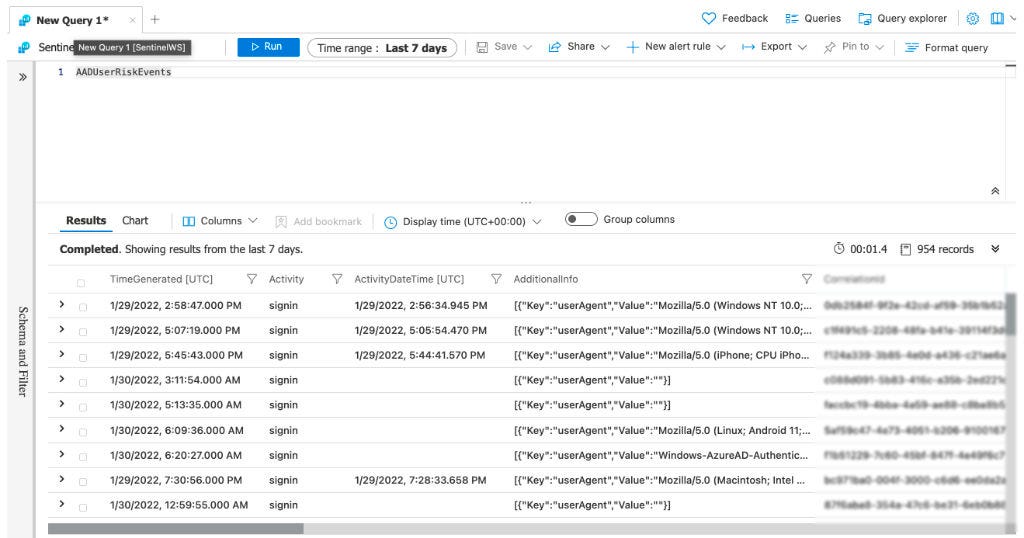Open the Save dropdown arrow
Screen dimensions: 1024x538
pyautogui.click(x=528, y=47)
